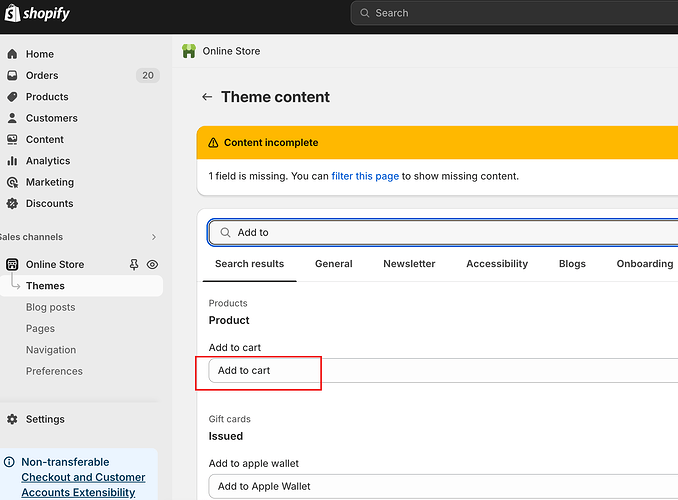This screenshot has width=678, height=500.
Task: Switch to the Accessibility tab
Action: point(497,264)
